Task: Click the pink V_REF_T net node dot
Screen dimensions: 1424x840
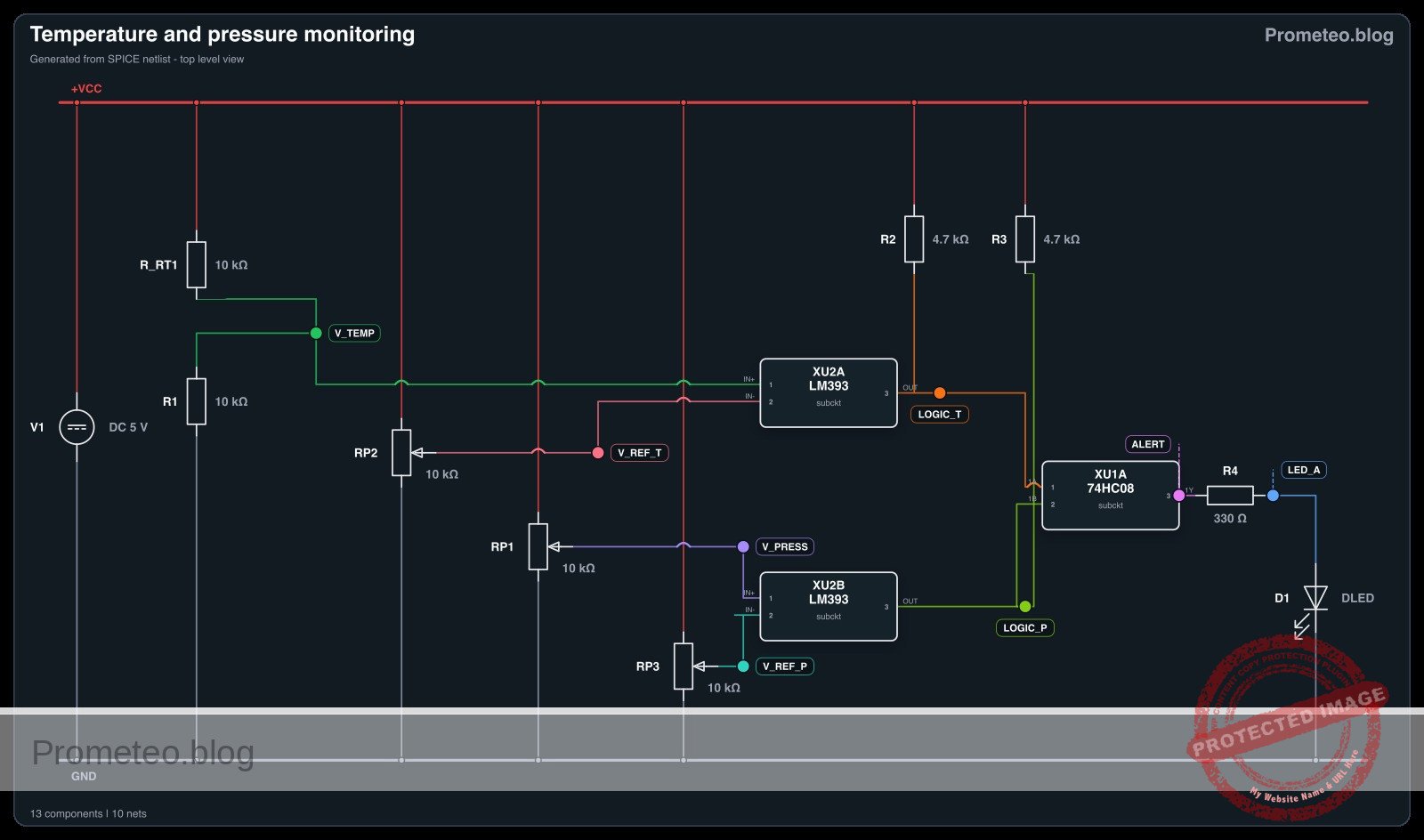Action: tap(598, 453)
